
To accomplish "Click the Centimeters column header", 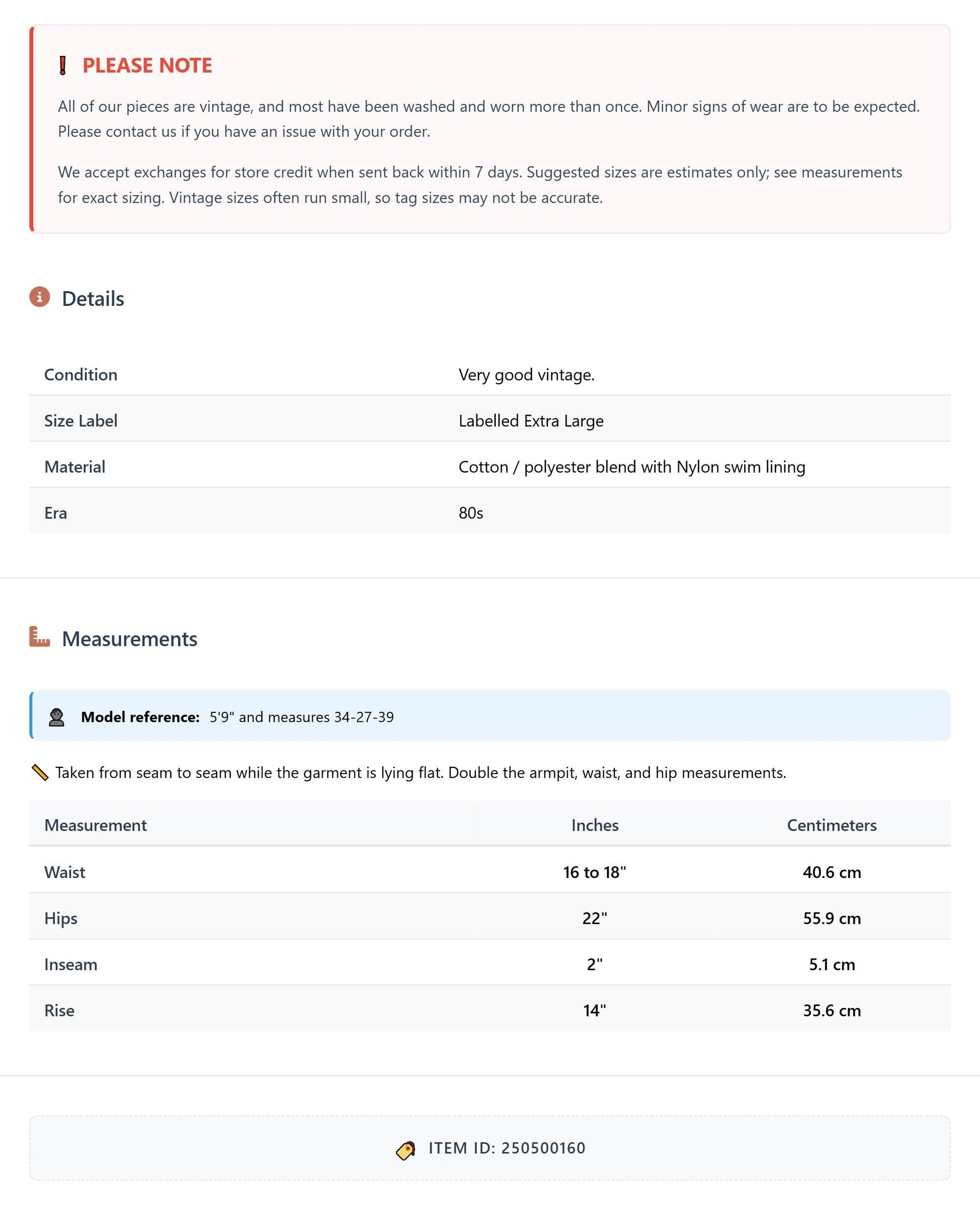I will [831, 825].
